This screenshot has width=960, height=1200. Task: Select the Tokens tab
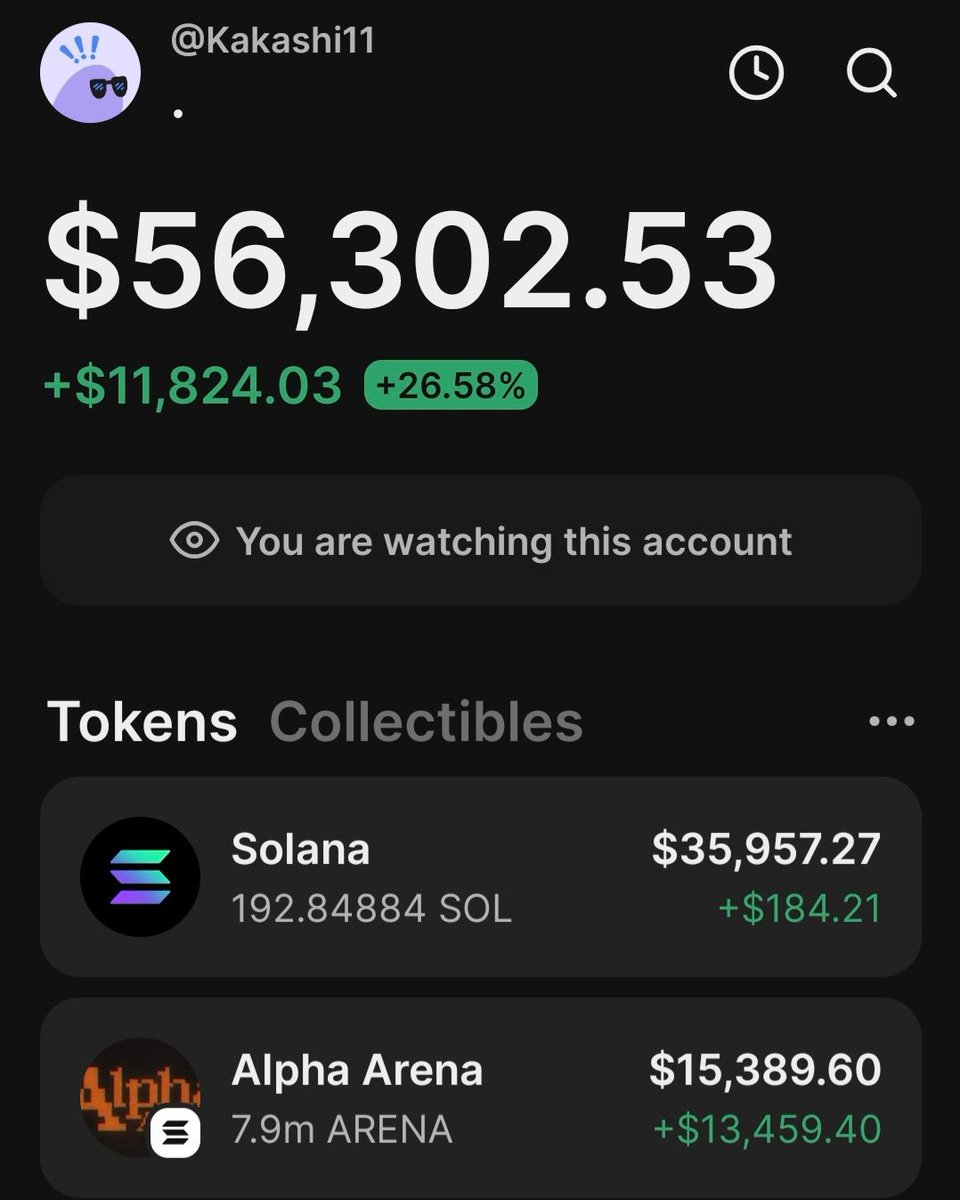click(142, 721)
